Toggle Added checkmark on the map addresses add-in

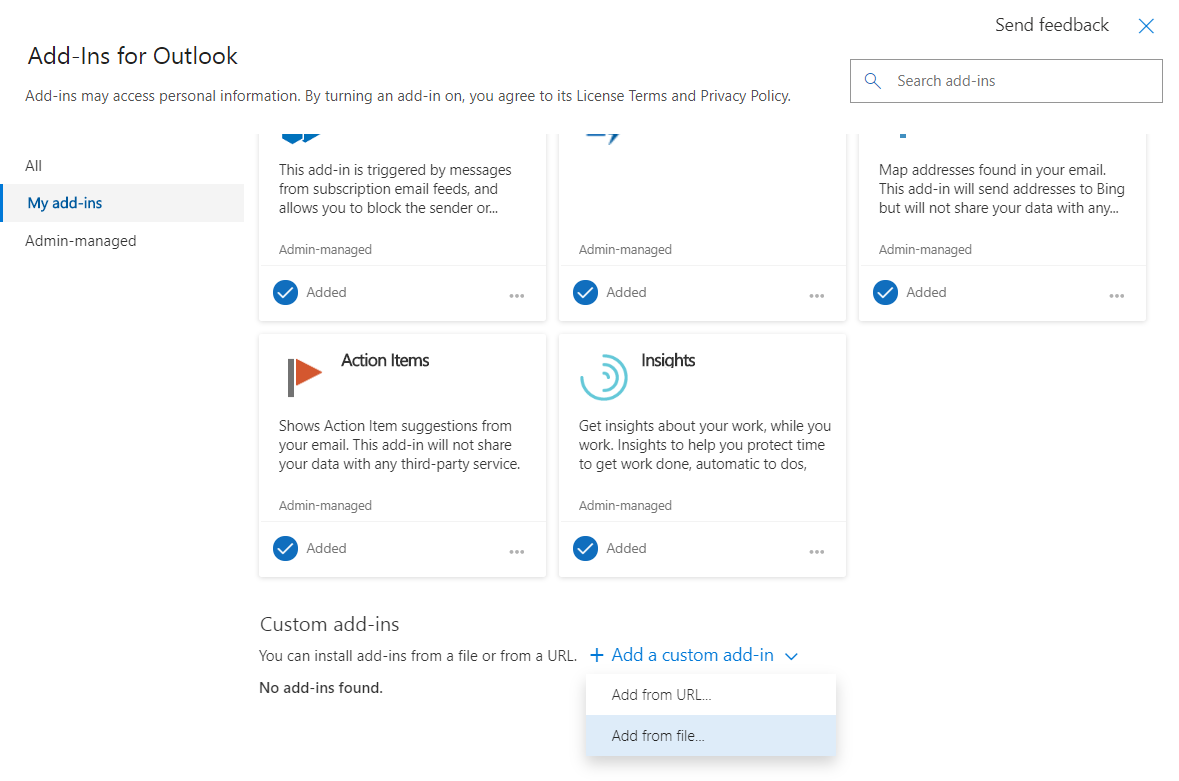click(x=885, y=292)
